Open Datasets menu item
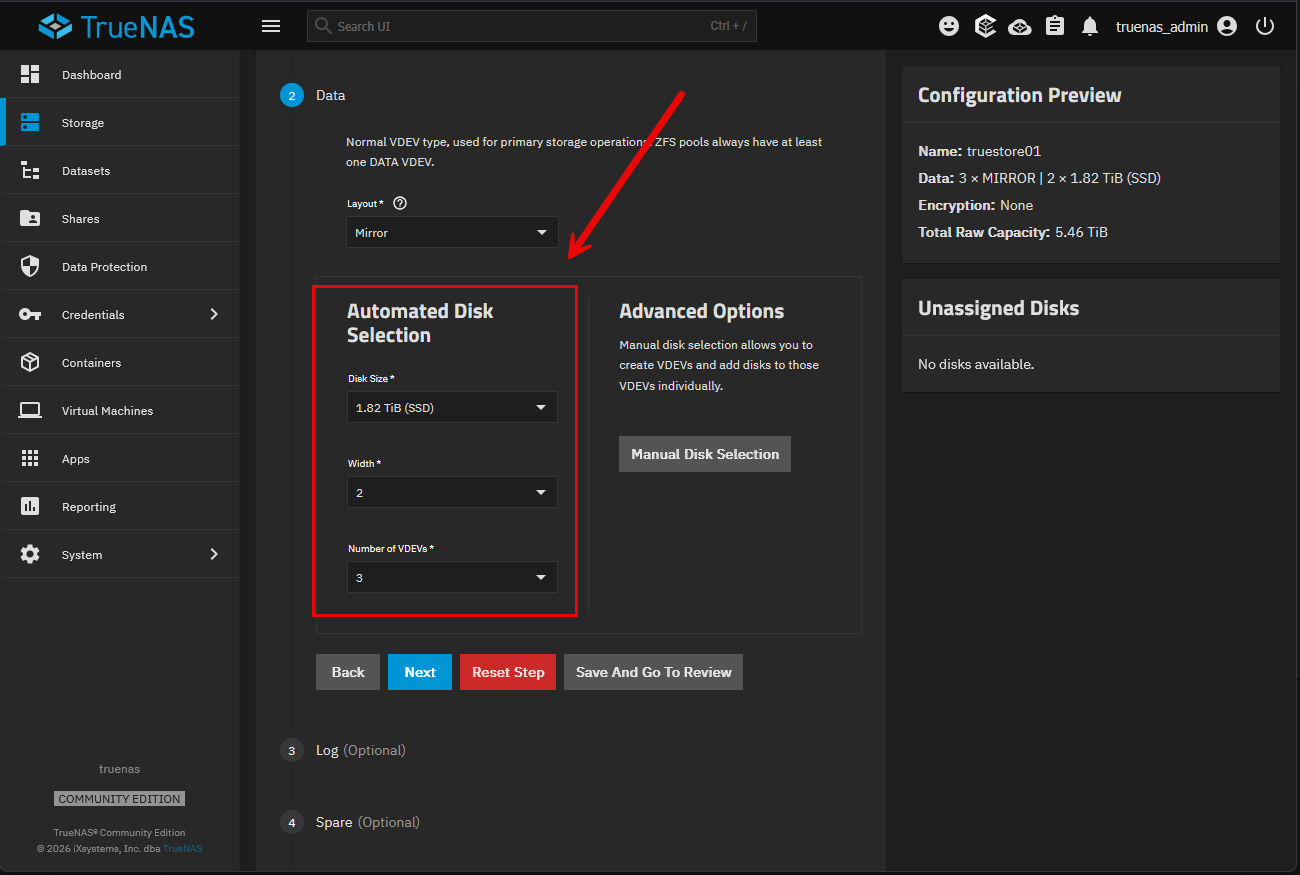1300x875 pixels. pyautogui.click(x=120, y=170)
